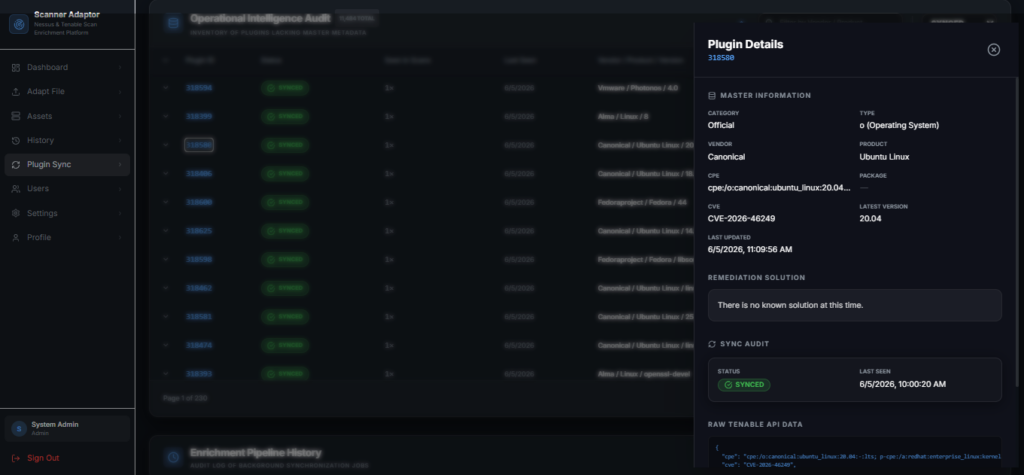Expand row for plugin 318486
This screenshot has height=475, width=1024.
tap(166, 174)
